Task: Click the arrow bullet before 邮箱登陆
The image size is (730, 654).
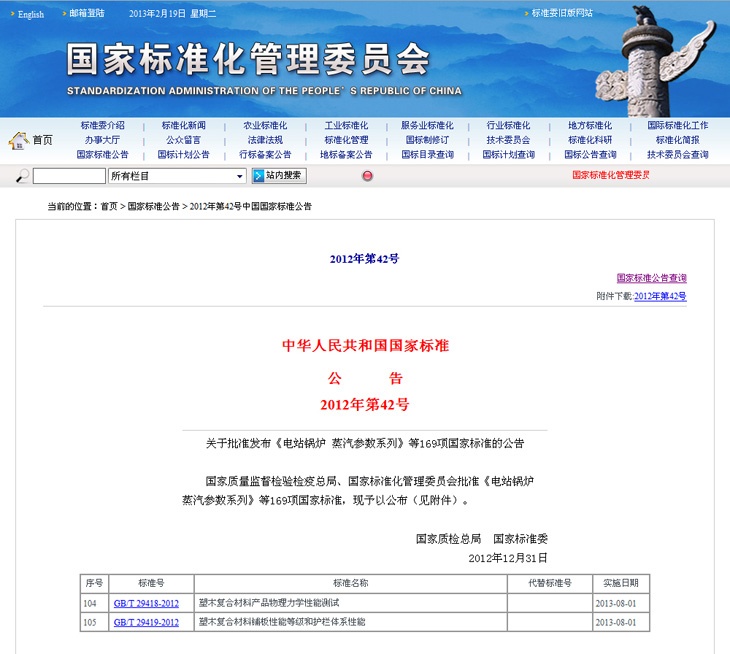Action: (62, 14)
